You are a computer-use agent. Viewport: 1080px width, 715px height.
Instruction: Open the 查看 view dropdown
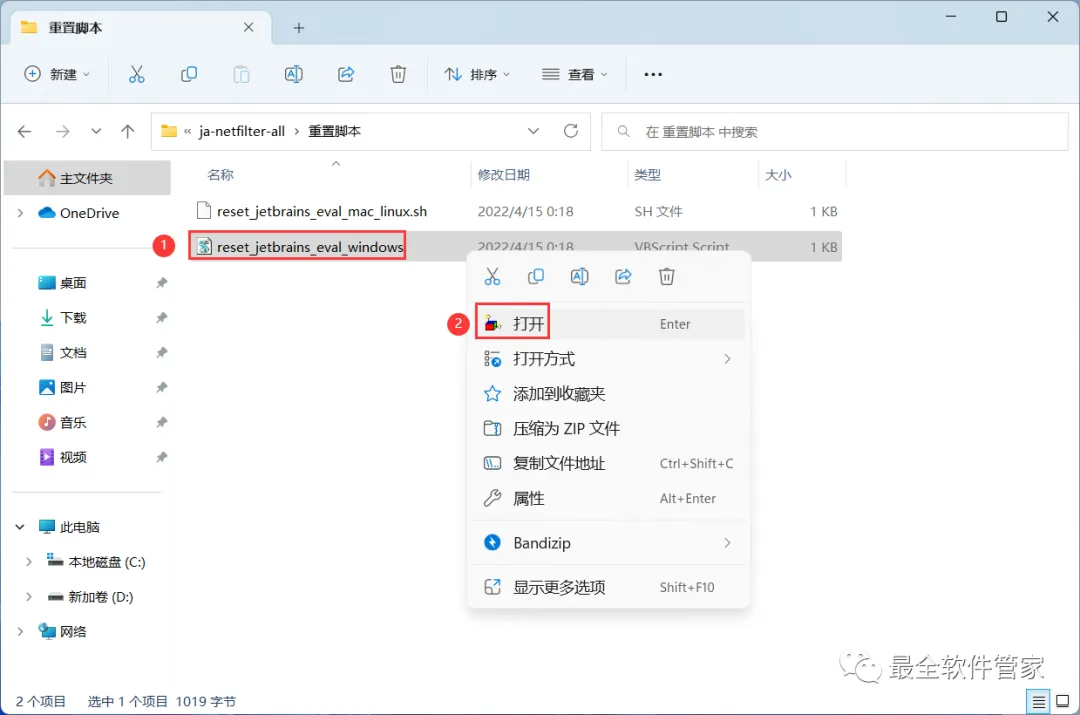[574, 74]
